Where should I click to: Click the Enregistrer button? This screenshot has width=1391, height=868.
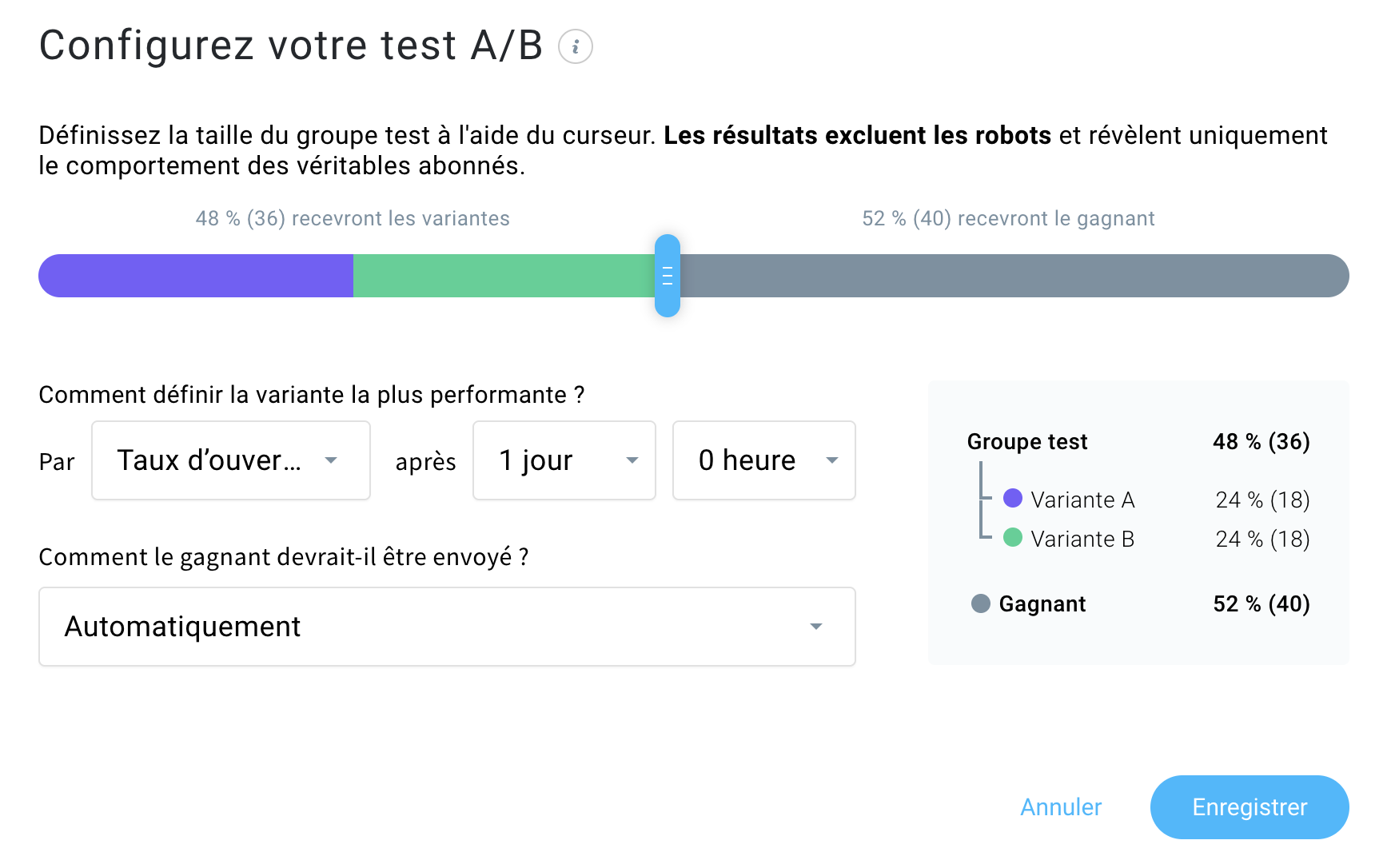1249,807
